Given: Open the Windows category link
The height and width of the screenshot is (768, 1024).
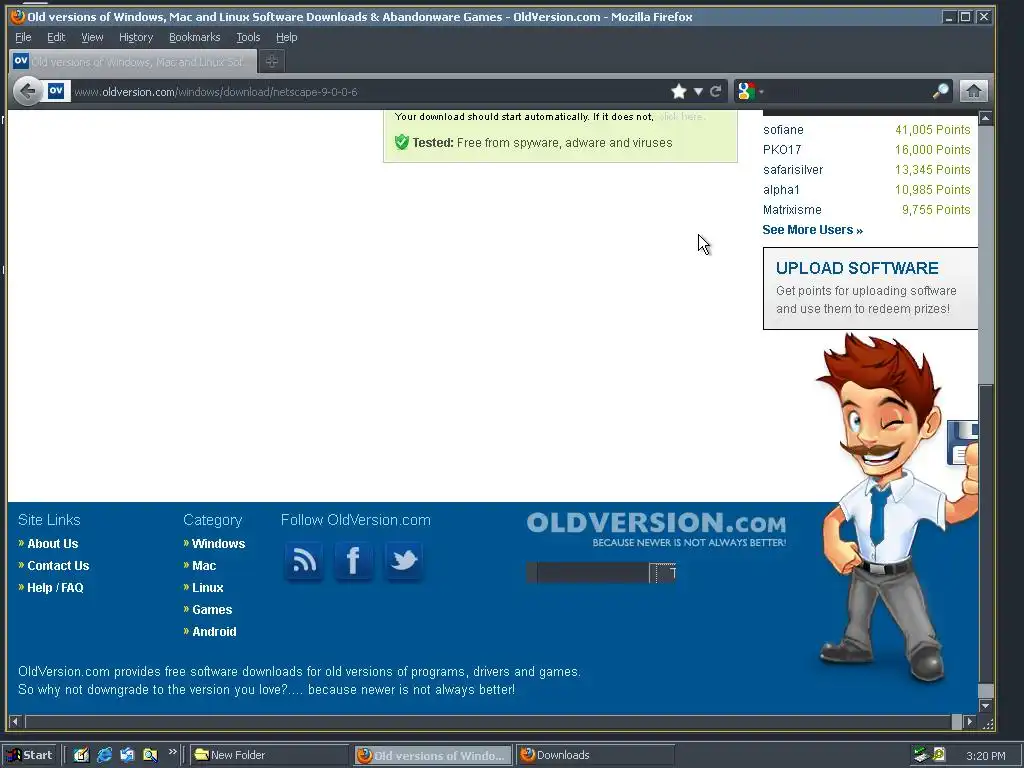Looking at the screenshot, I should (218, 543).
